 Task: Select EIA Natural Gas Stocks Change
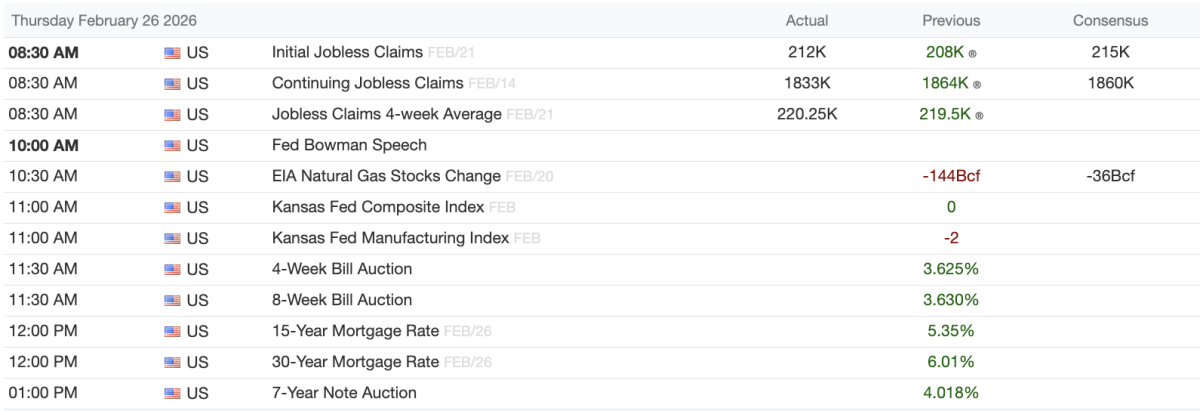(386, 177)
